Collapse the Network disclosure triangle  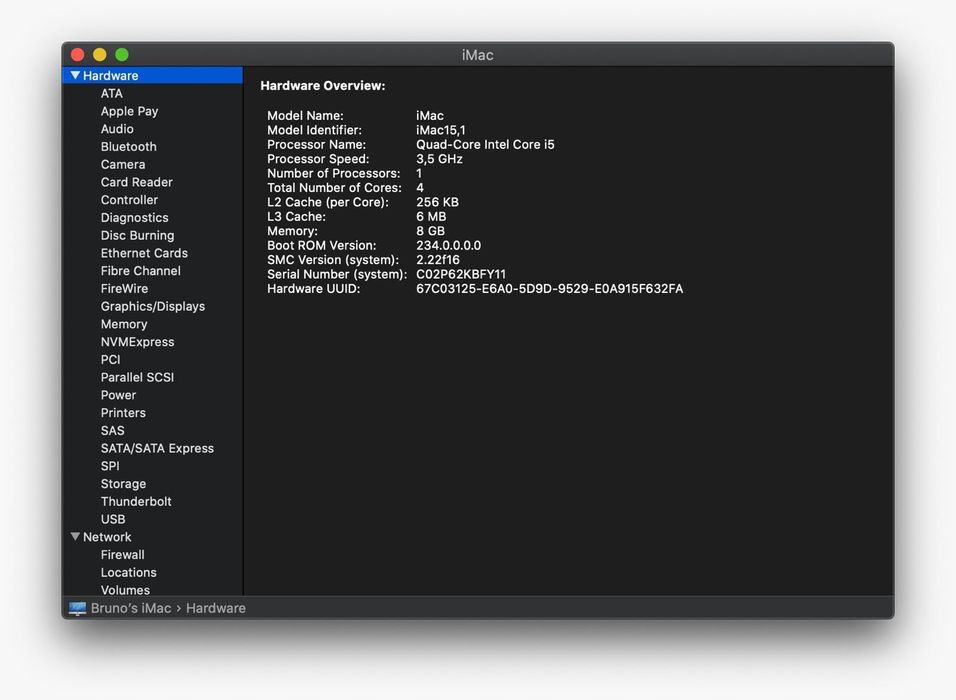(x=75, y=537)
